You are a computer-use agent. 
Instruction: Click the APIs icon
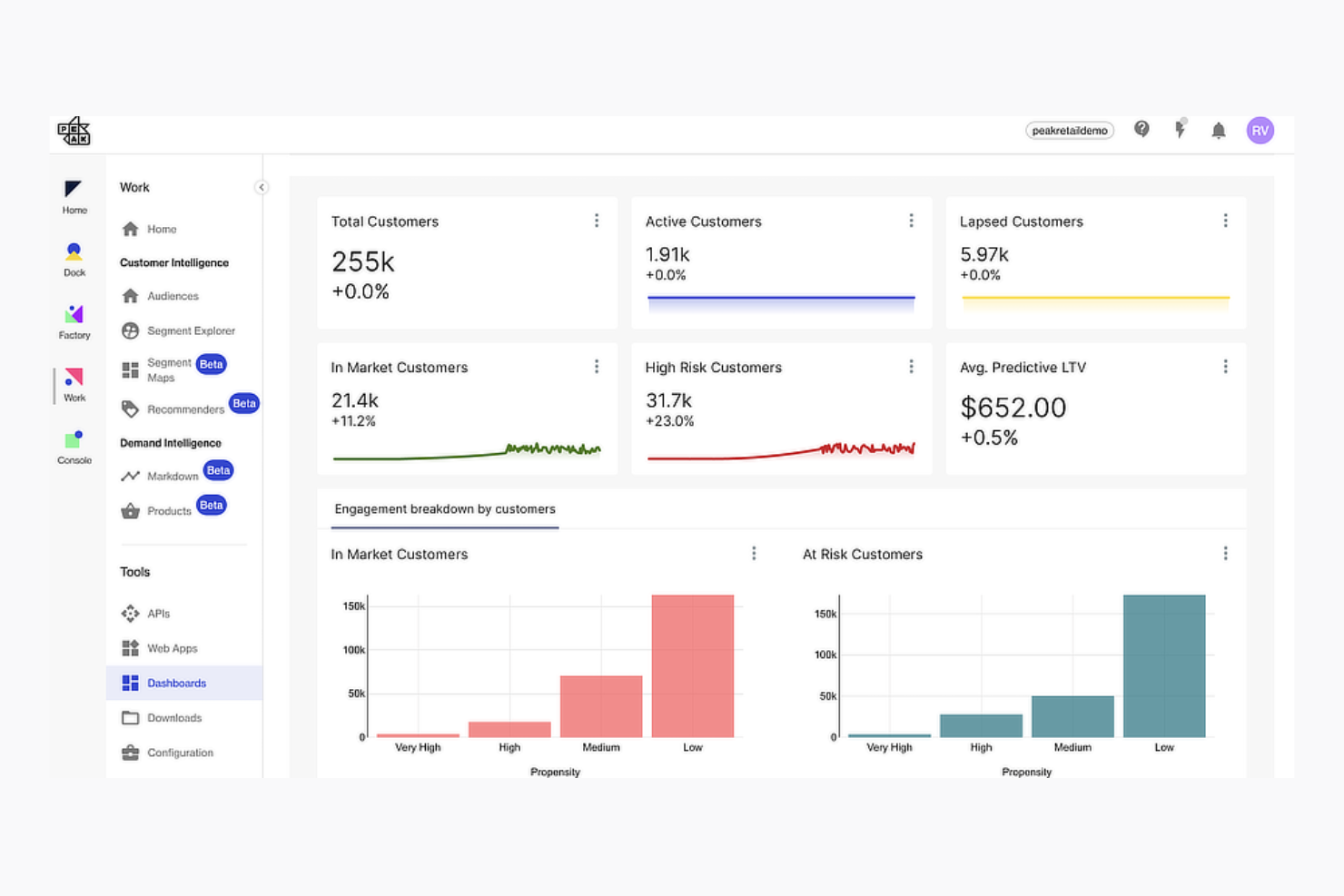pyautogui.click(x=131, y=614)
